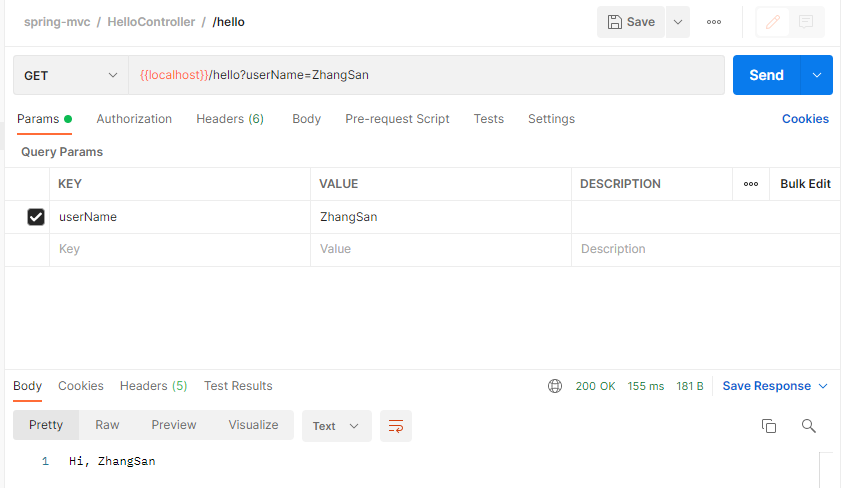The width and height of the screenshot is (856, 488).
Task: Expand the Save Response chevron
Action: pos(823,386)
